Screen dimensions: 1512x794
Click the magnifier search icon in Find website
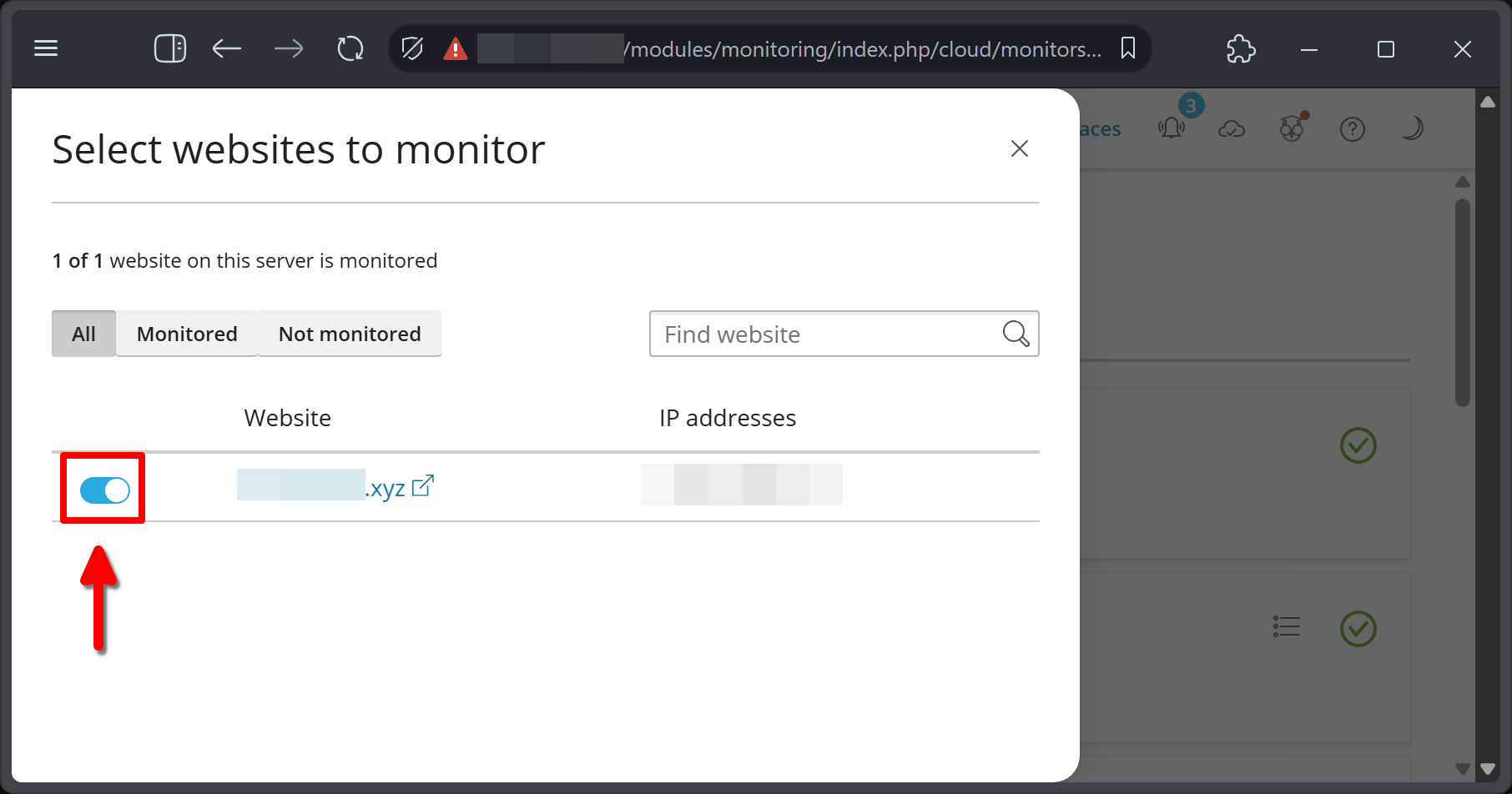(x=1016, y=334)
